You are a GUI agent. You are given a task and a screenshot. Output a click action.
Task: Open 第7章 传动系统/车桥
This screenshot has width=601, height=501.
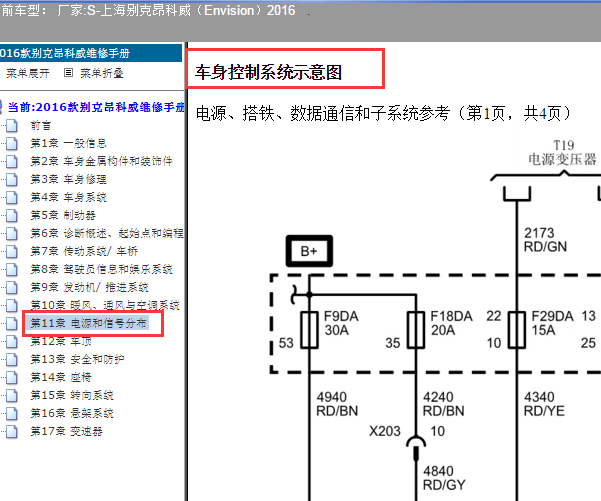click(x=84, y=251)
